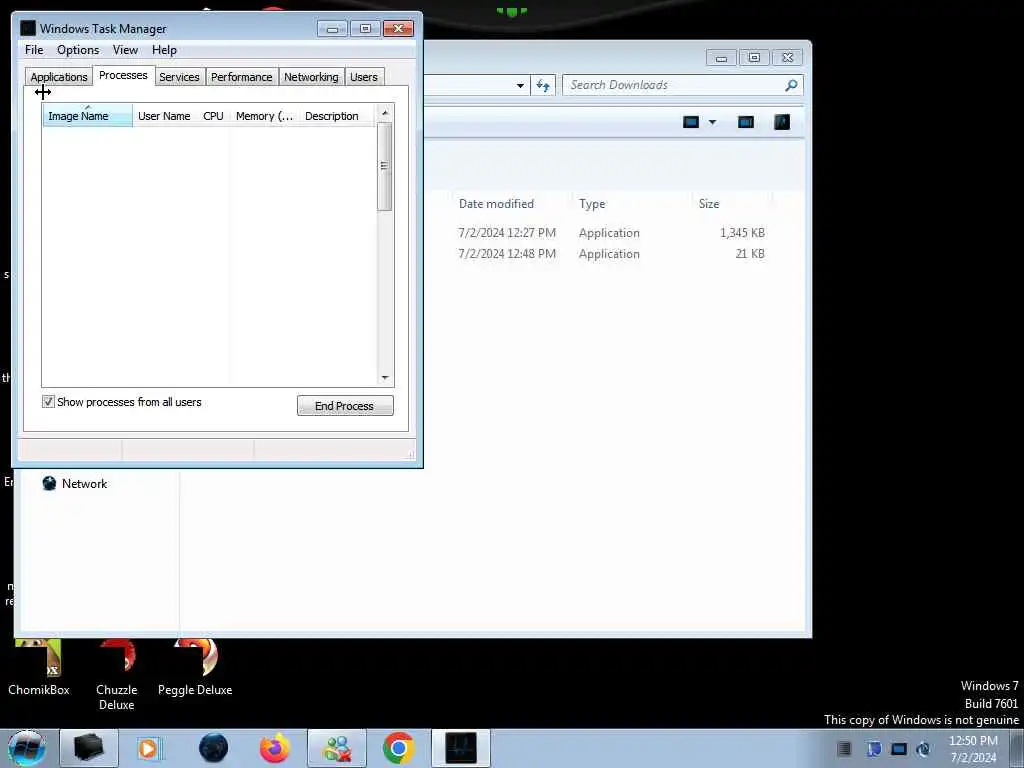Click the Messenger people taskbar icon
1024x768 pixels.
[337, 748]
